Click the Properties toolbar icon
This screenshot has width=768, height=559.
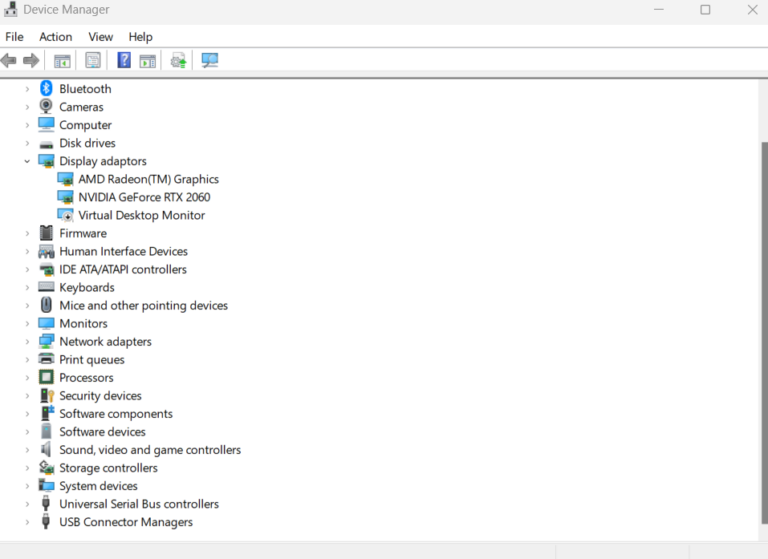coord(93,60)
